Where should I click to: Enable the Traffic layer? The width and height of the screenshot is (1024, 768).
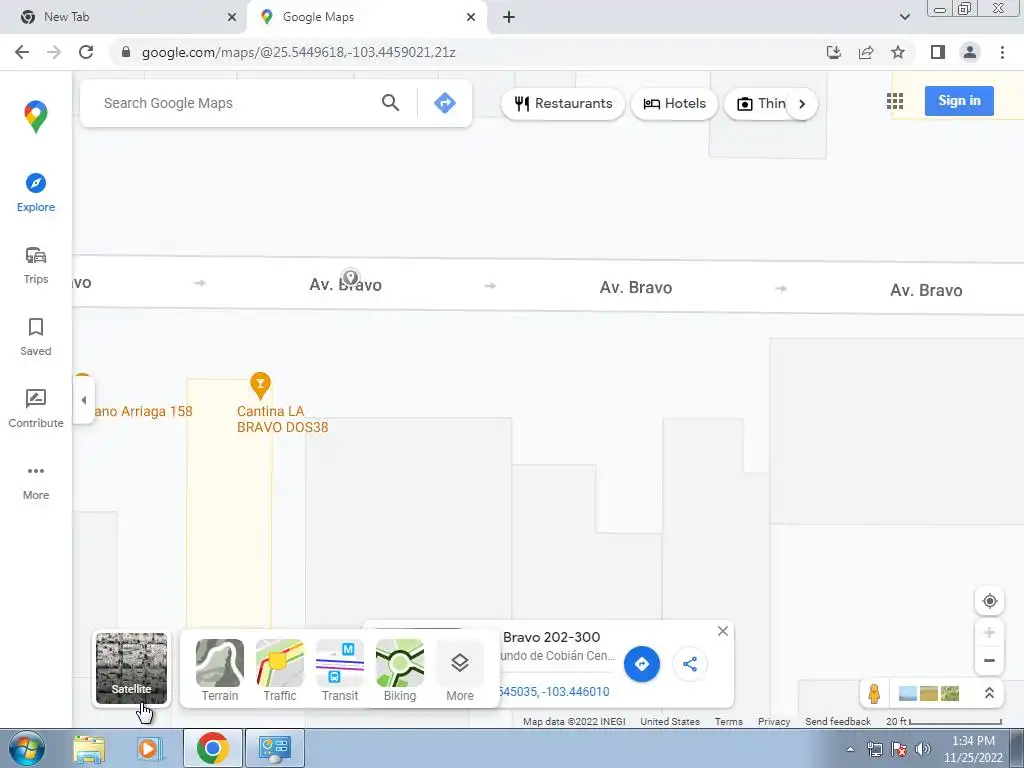(x=280, y=670)
